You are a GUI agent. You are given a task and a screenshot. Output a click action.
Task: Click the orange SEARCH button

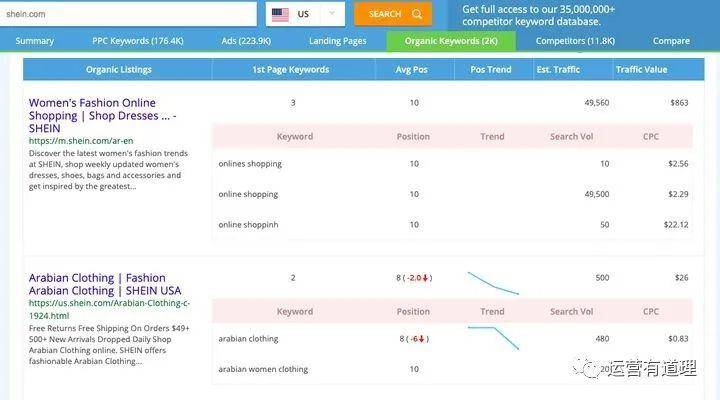point(393,14)
